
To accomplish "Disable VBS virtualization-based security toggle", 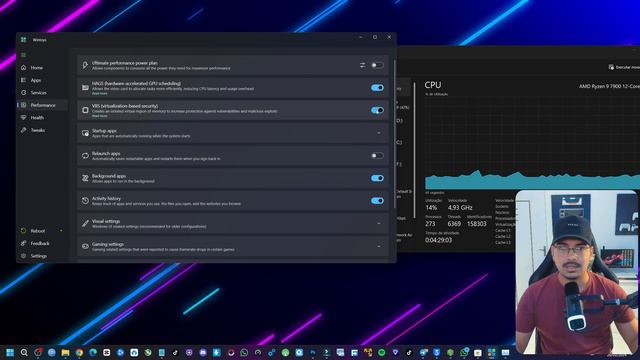I will pos(377,110).
